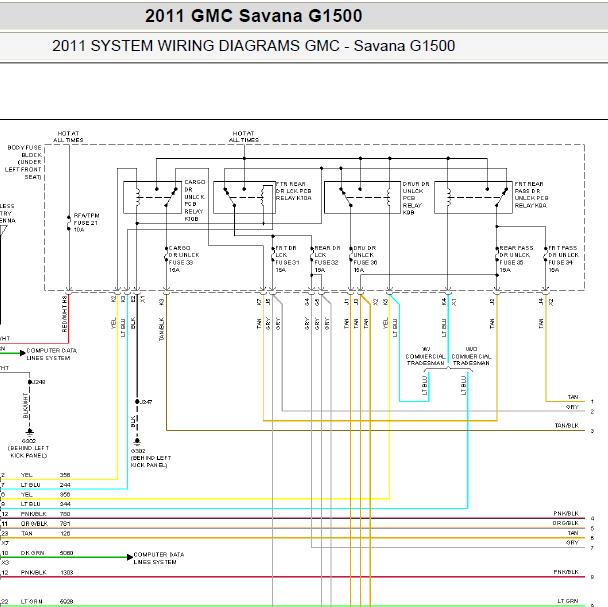Click the 'W/O COMMERCIAL TRADESMAN' label
This screenshot has height=607, width=608.
pyautogui.click(x=471, y=356)
